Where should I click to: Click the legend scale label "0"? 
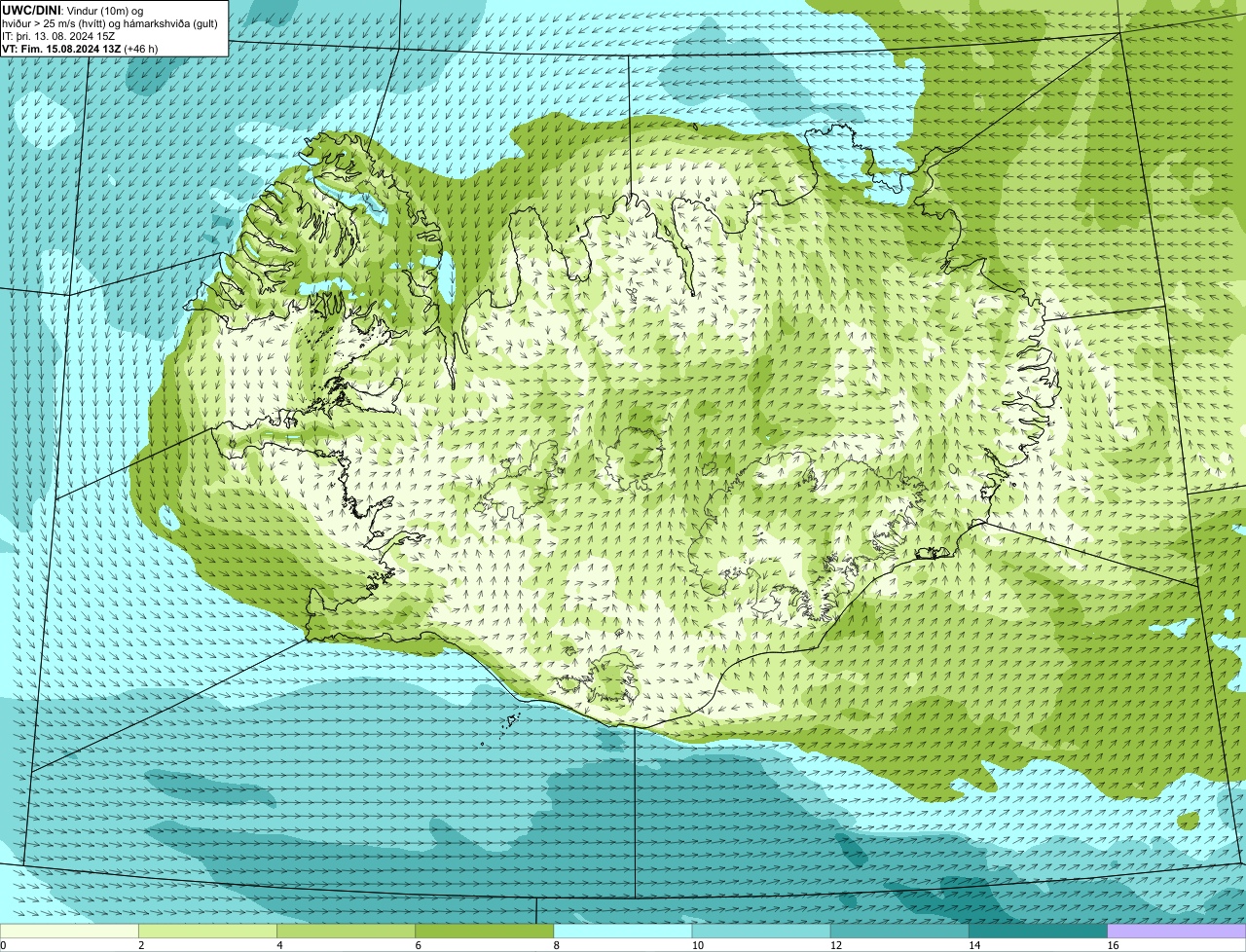(x=3, y=945)
